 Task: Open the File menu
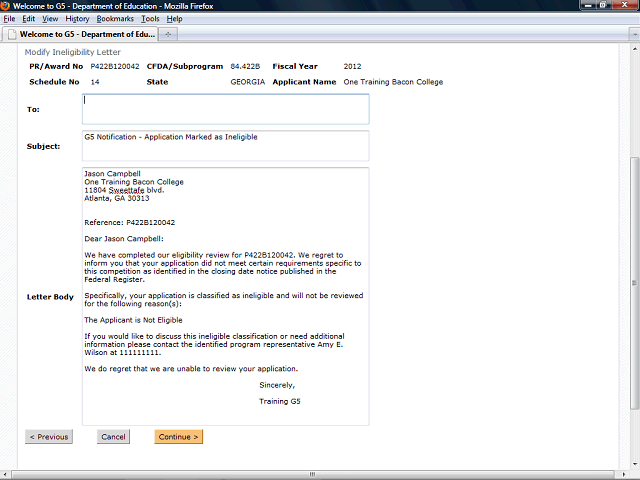9,19
